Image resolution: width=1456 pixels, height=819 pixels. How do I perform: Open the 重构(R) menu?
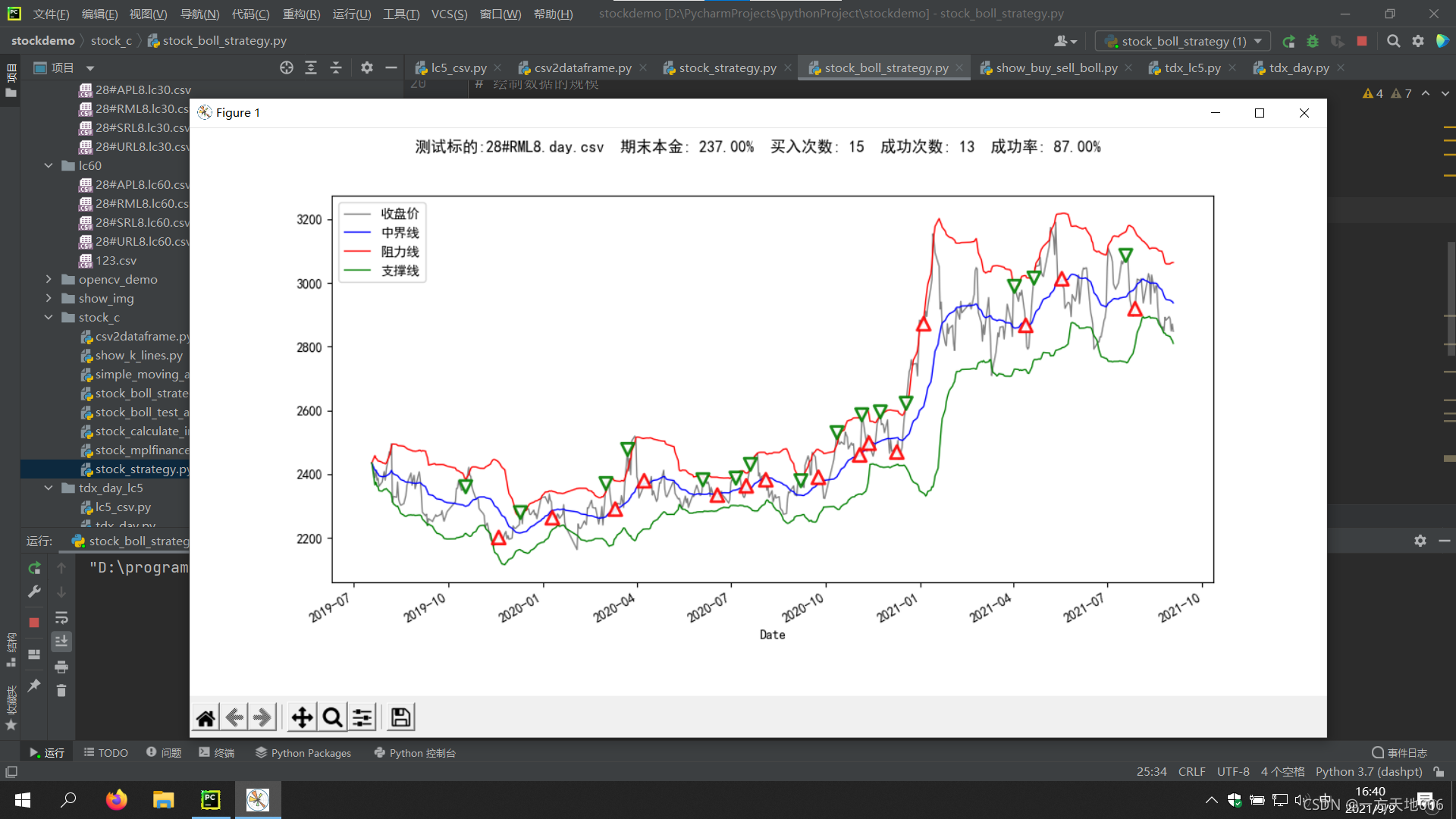tap(301, 14)
